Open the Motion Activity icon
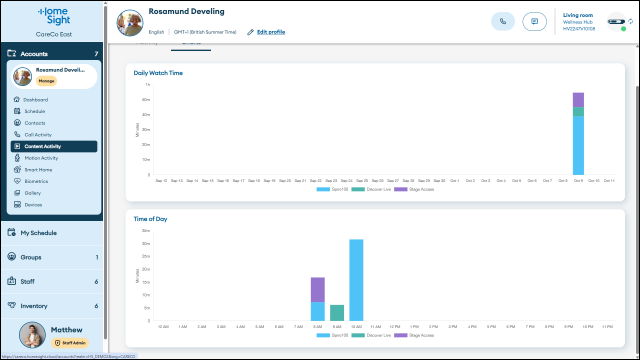Image resolution: width=640 pixels, height=360 pixels. [17, 158]
